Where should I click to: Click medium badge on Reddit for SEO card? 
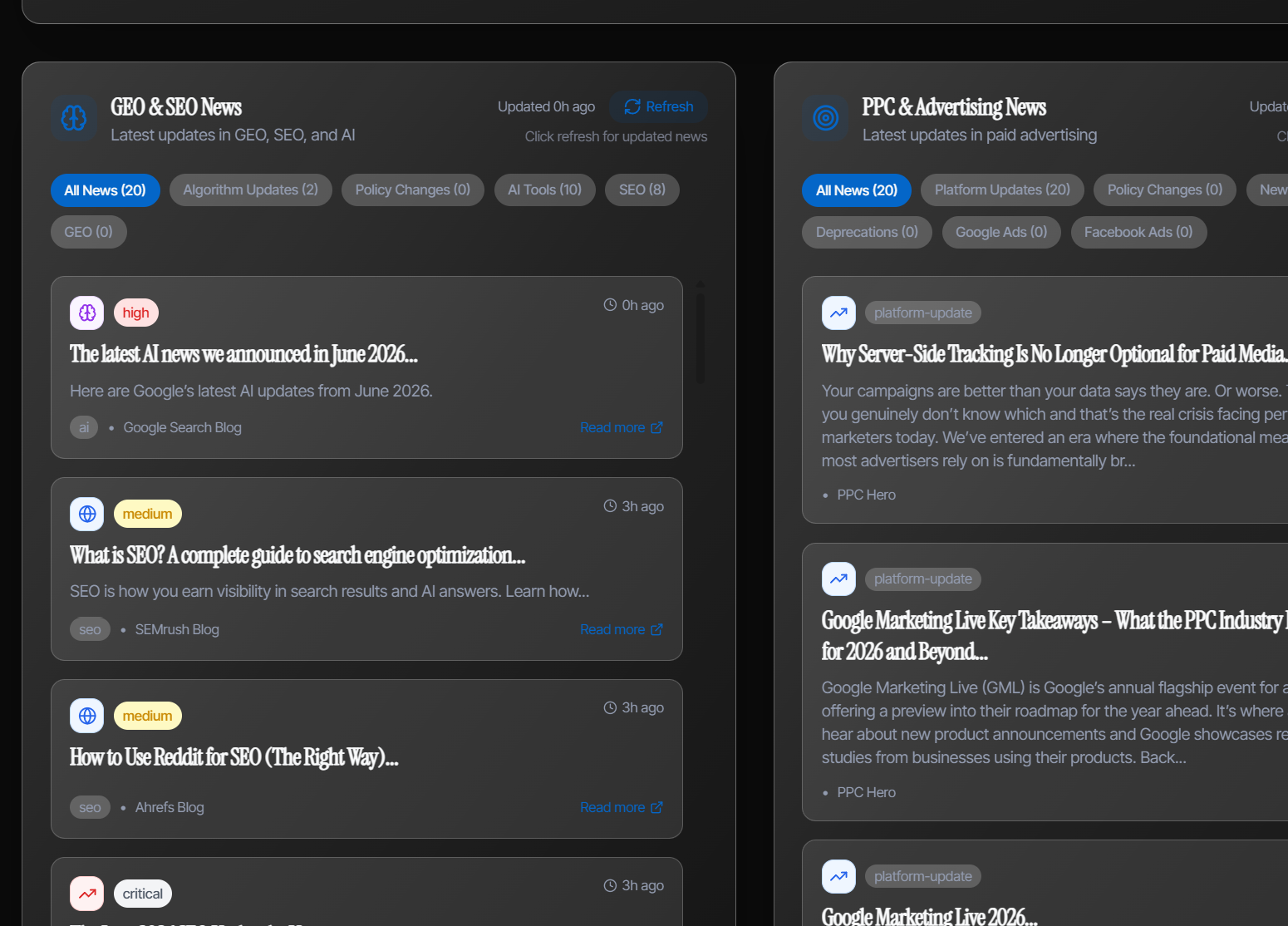pos(148,716)
